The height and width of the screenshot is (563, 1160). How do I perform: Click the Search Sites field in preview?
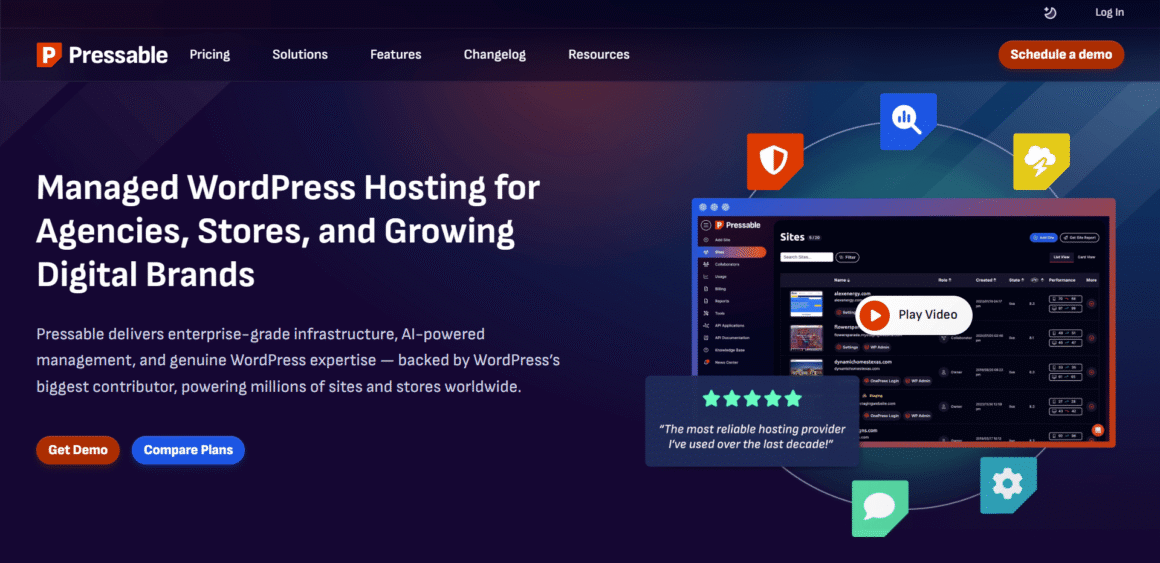tap(806, 257)
